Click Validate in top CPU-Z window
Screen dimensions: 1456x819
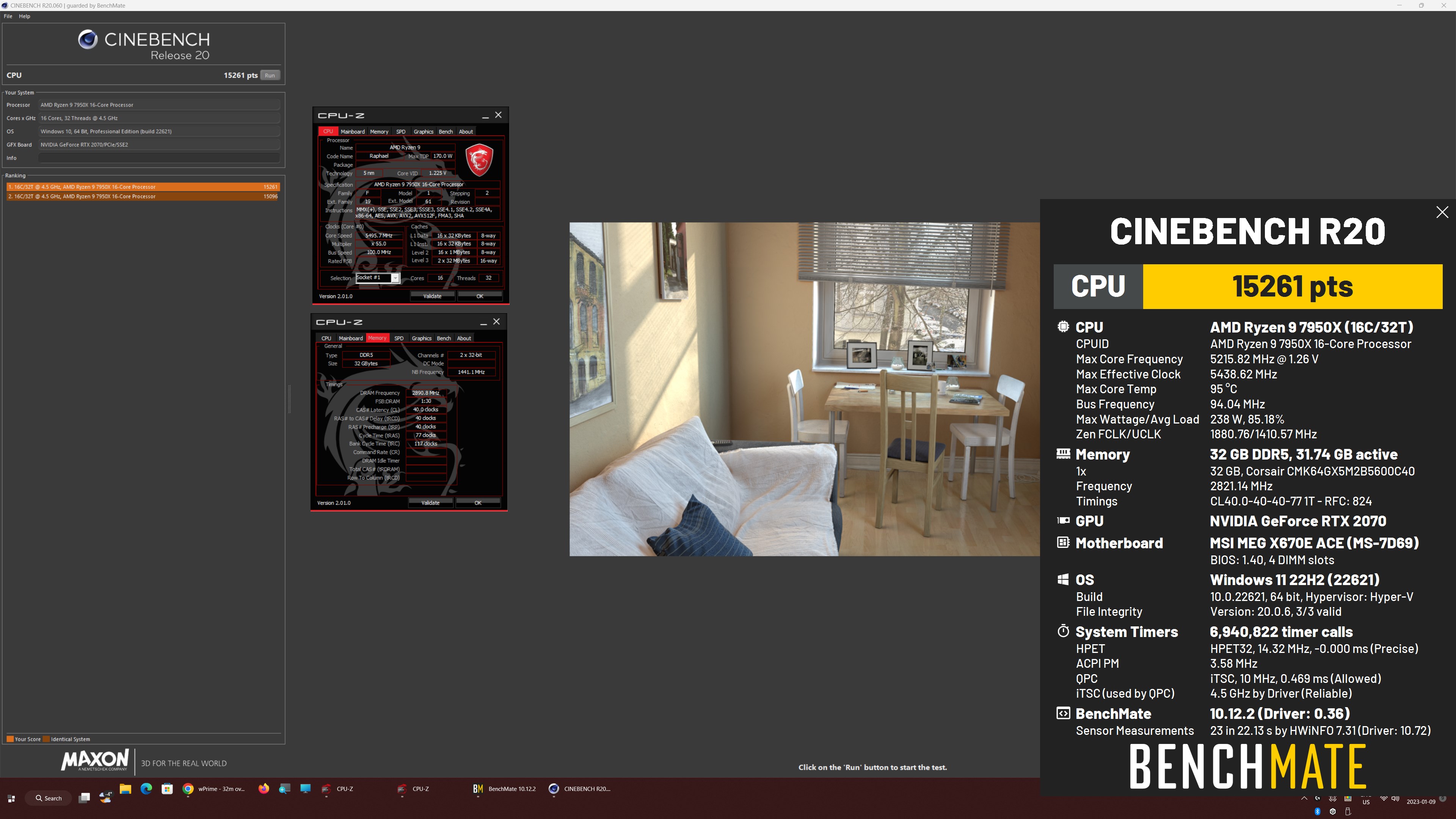[x=432, y=296]
